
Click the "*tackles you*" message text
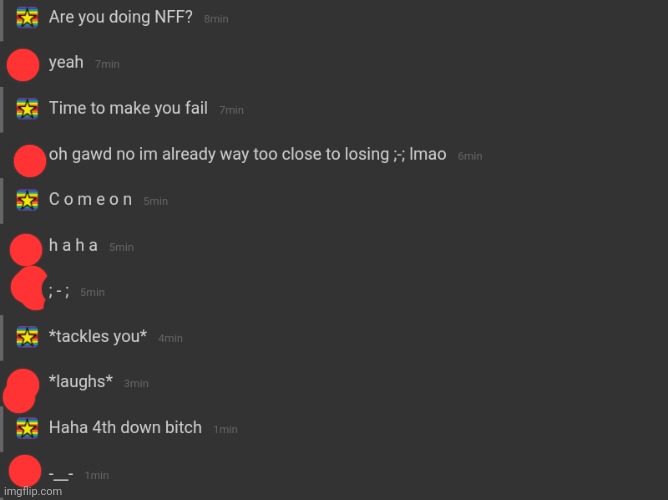[x=98, y=337]
